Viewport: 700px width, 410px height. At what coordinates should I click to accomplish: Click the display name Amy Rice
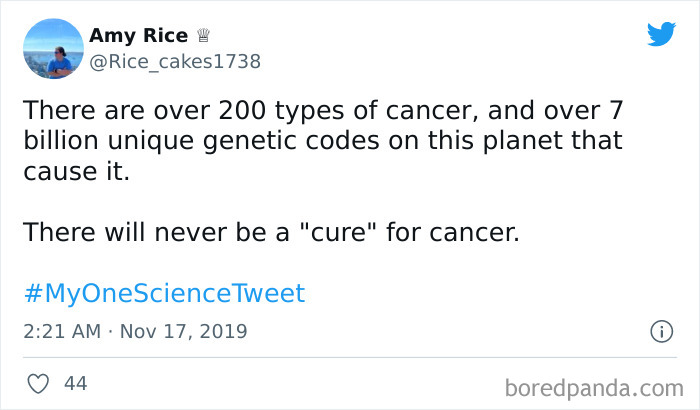tap(138, 36)
